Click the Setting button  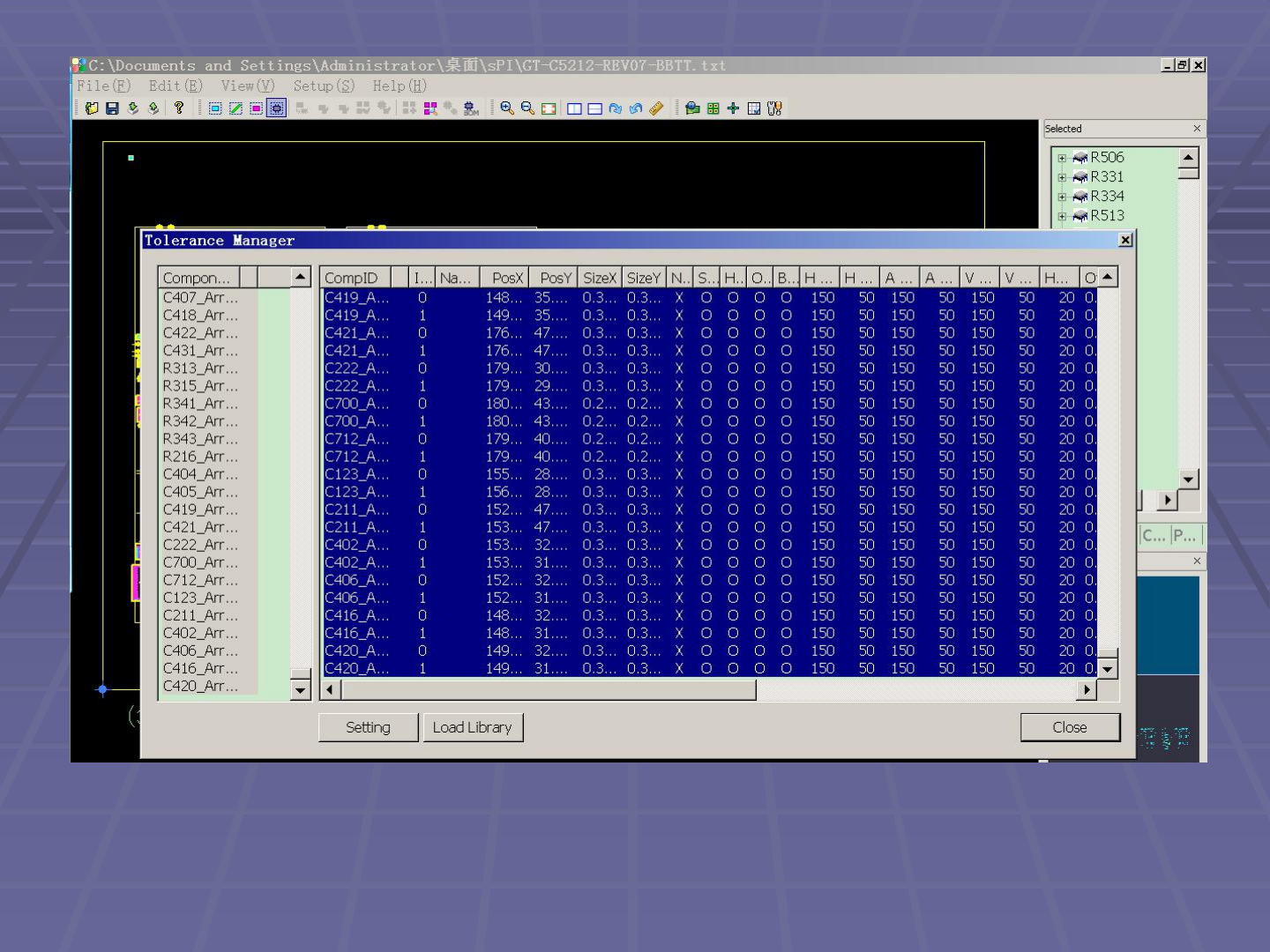tap(368, 727)
